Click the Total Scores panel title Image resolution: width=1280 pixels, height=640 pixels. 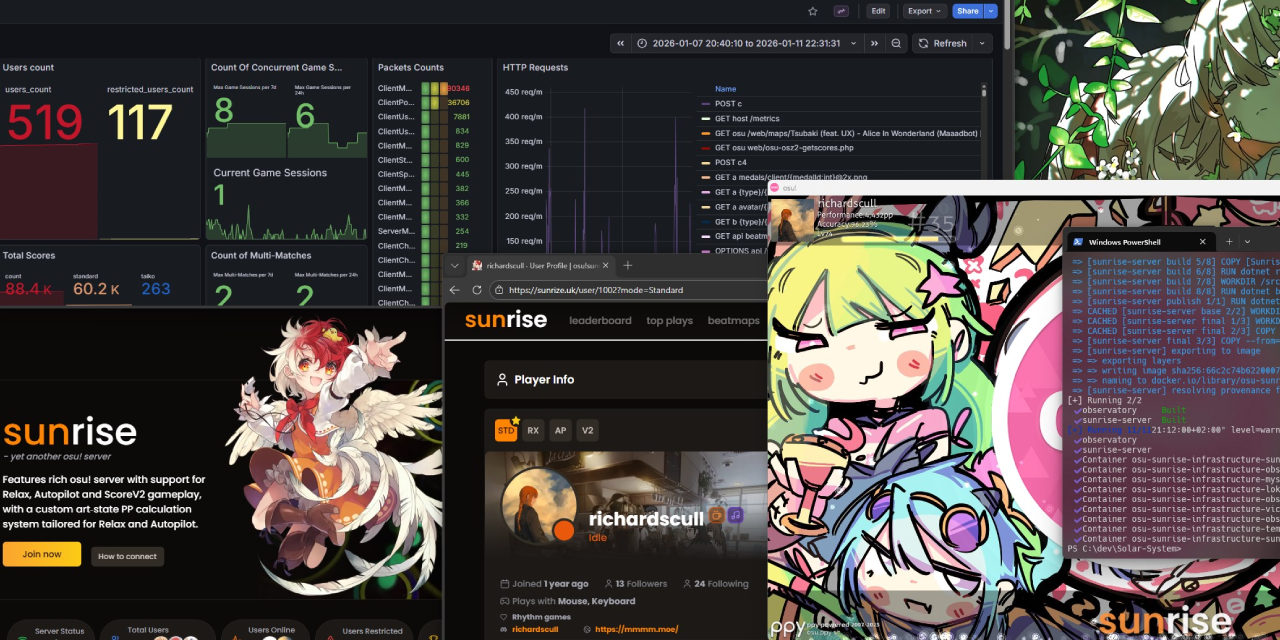29,255
